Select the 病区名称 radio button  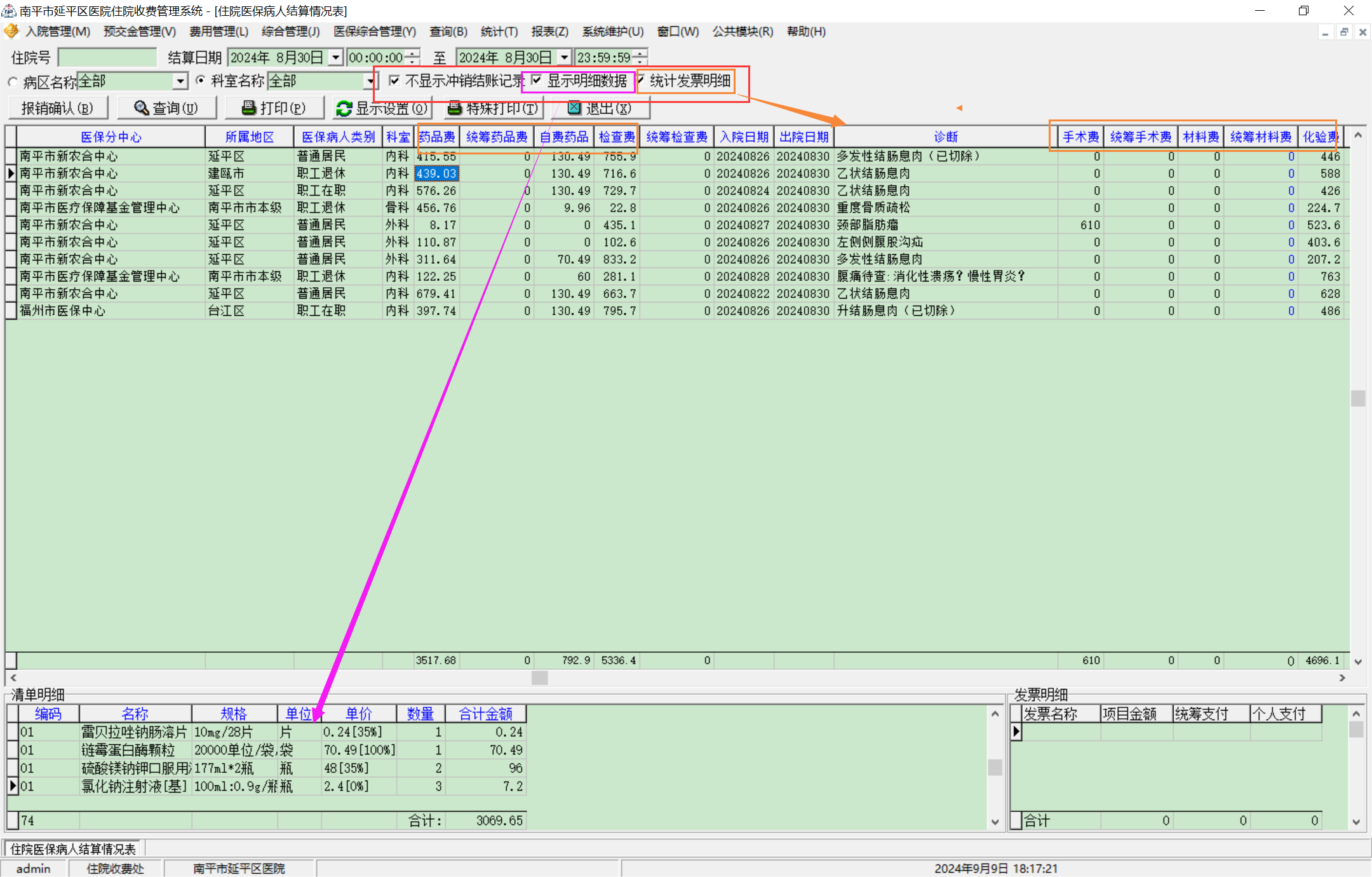(x=13, y=82)
